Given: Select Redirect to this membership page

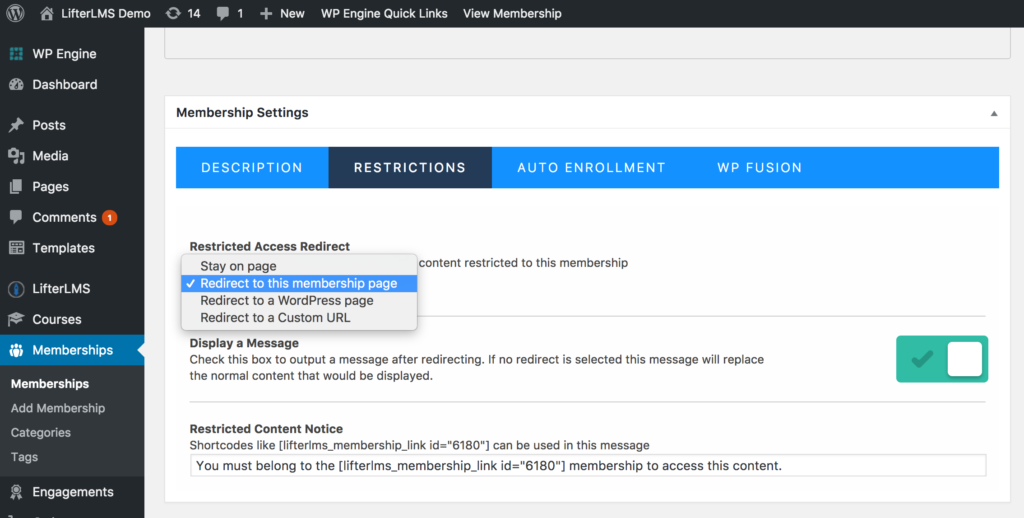Looking at the screenshot, I should 299,283.
